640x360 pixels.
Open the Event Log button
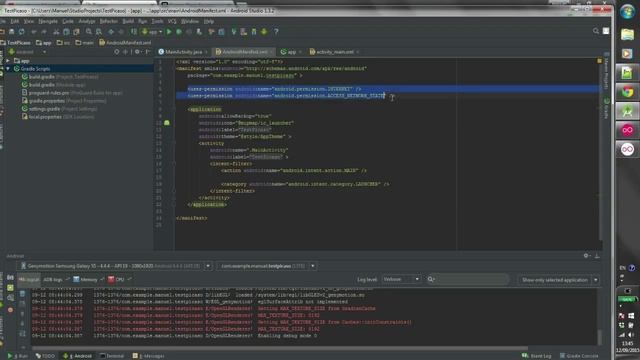pyautogui.click(x=537, y=356)
